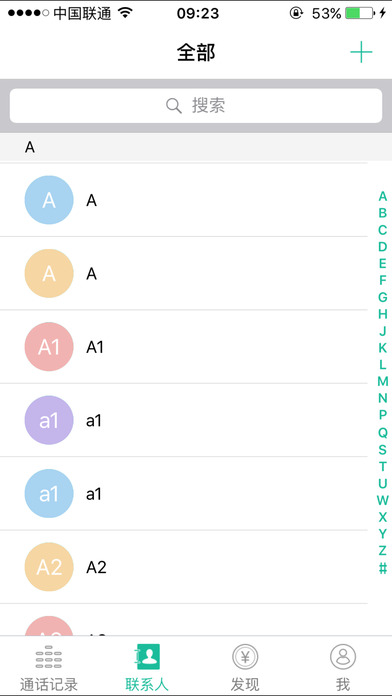Select letter H in alphabet index
This screenshot has width=392, height=696.
click(382, 314)
